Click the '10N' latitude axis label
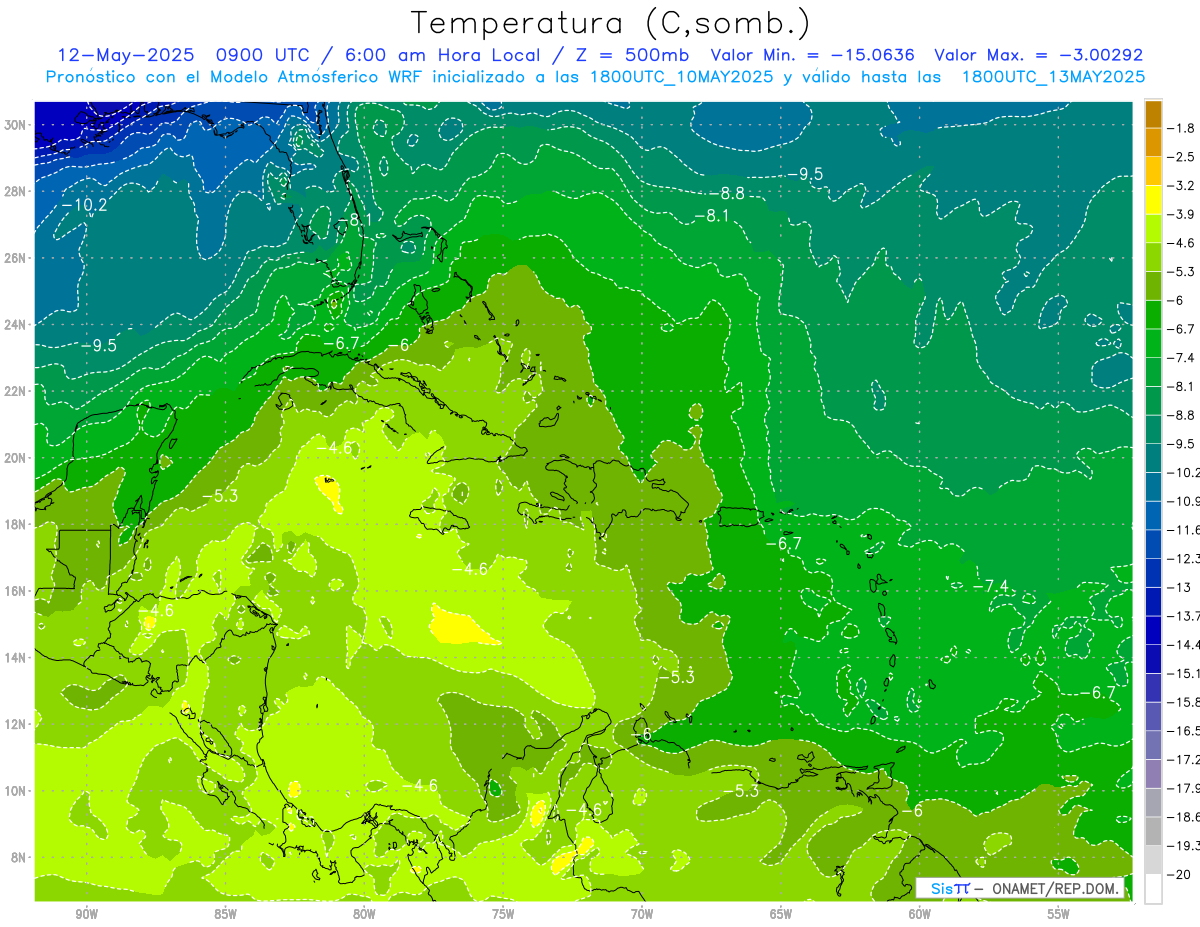This screenshot has width=1200, height=927. pos(17,790)
